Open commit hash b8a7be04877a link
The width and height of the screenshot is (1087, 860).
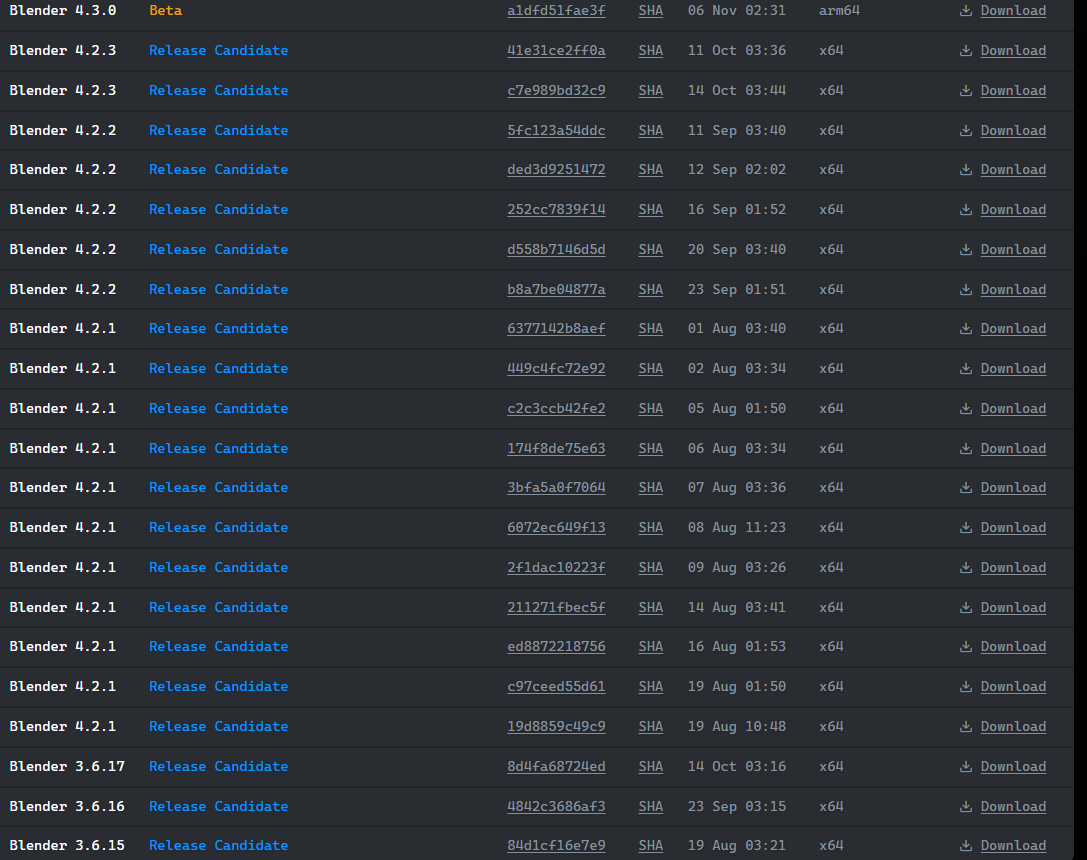[556, 290]
